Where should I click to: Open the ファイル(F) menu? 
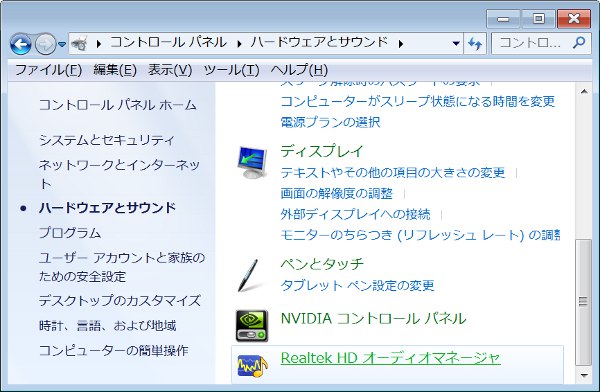pyautogui.click(x=49, y=70)
